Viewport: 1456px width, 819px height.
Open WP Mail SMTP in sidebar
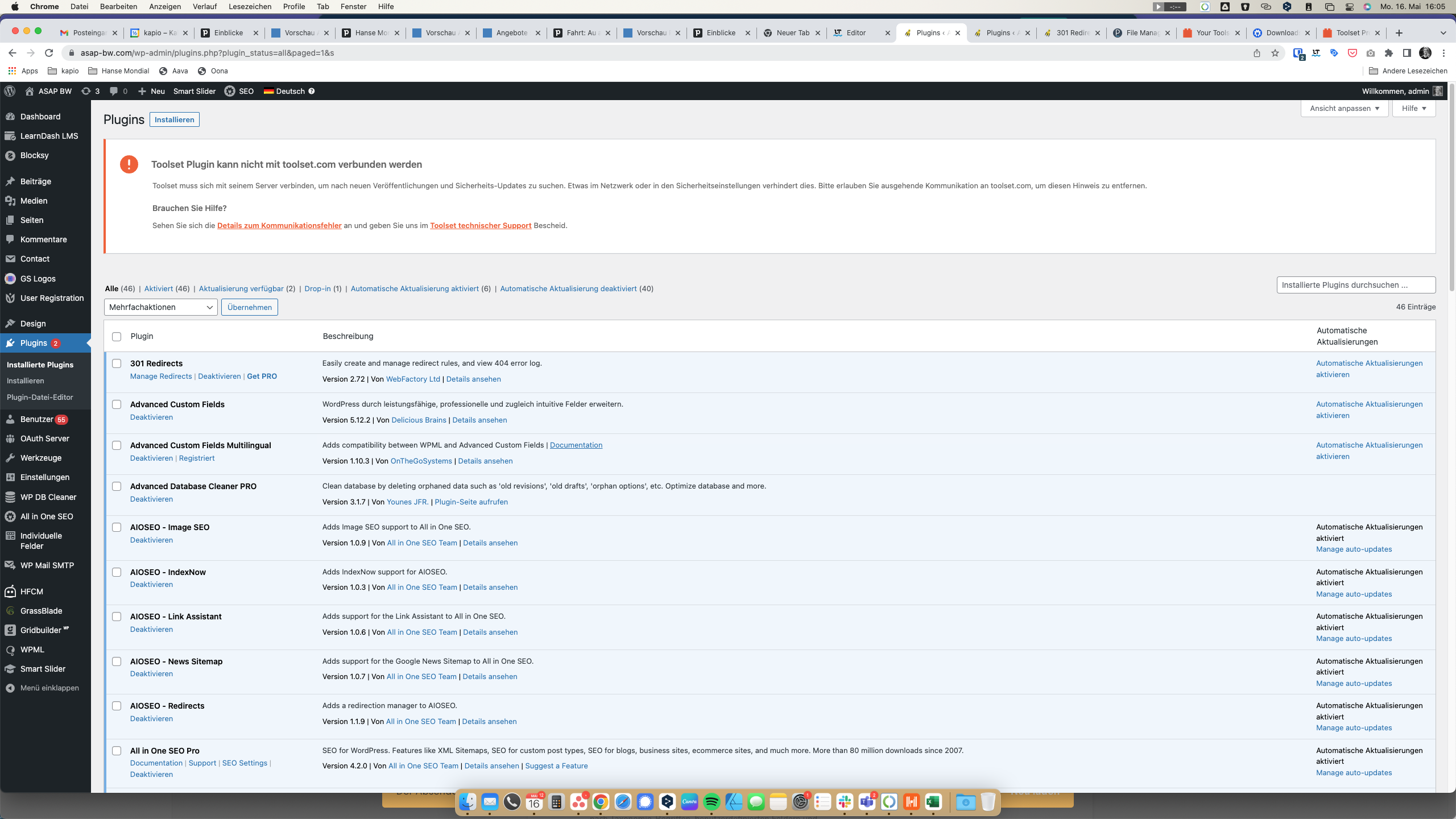(x=47, y=565)
